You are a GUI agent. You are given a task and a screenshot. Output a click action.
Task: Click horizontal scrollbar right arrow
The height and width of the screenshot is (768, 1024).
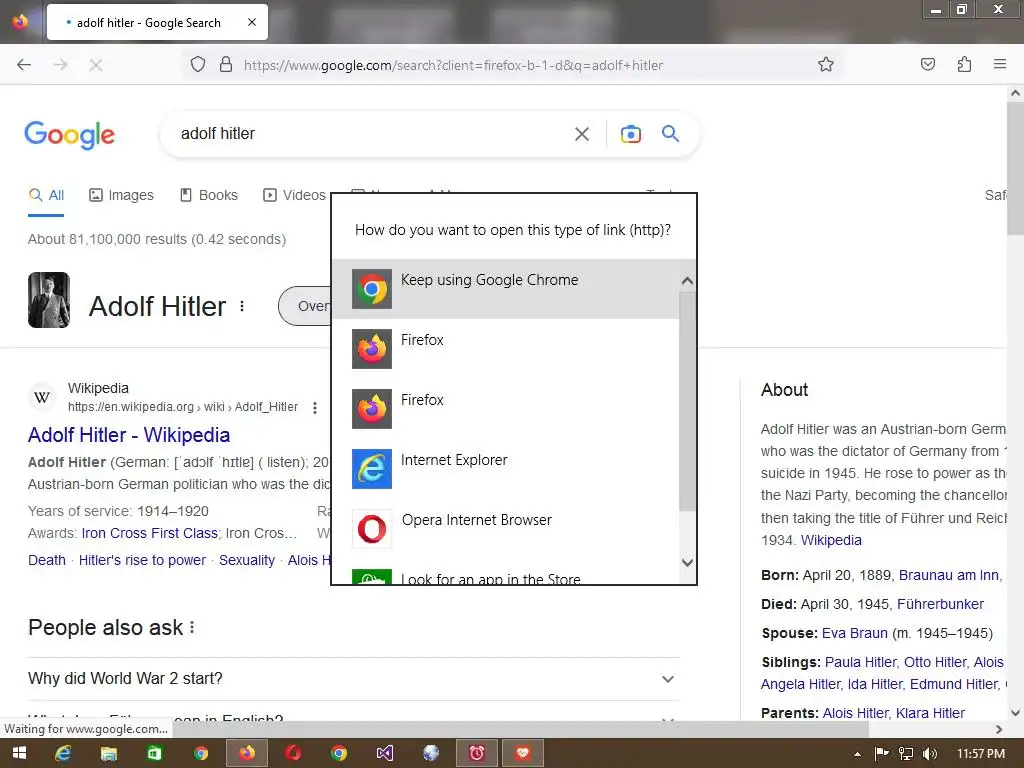tap(999, 729)
